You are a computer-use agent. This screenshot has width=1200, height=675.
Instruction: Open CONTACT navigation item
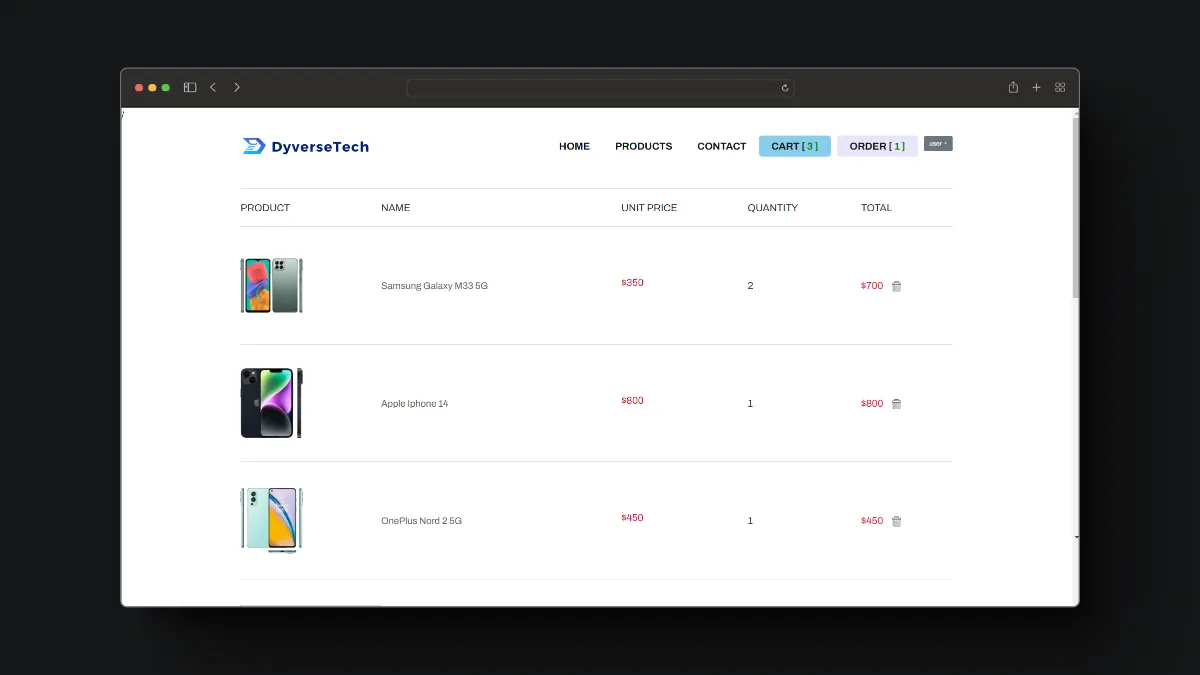722,146
